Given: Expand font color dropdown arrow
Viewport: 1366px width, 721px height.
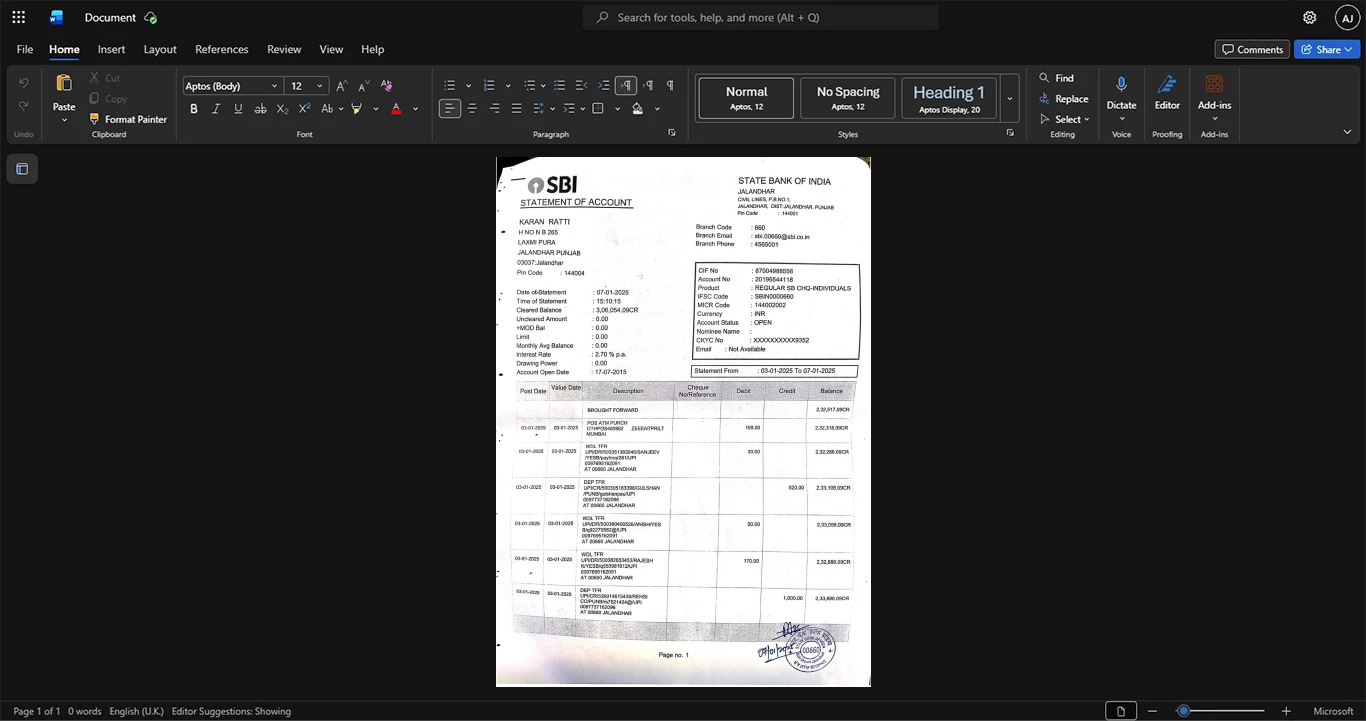Looking at the screenshot, I should coord(416,108).
